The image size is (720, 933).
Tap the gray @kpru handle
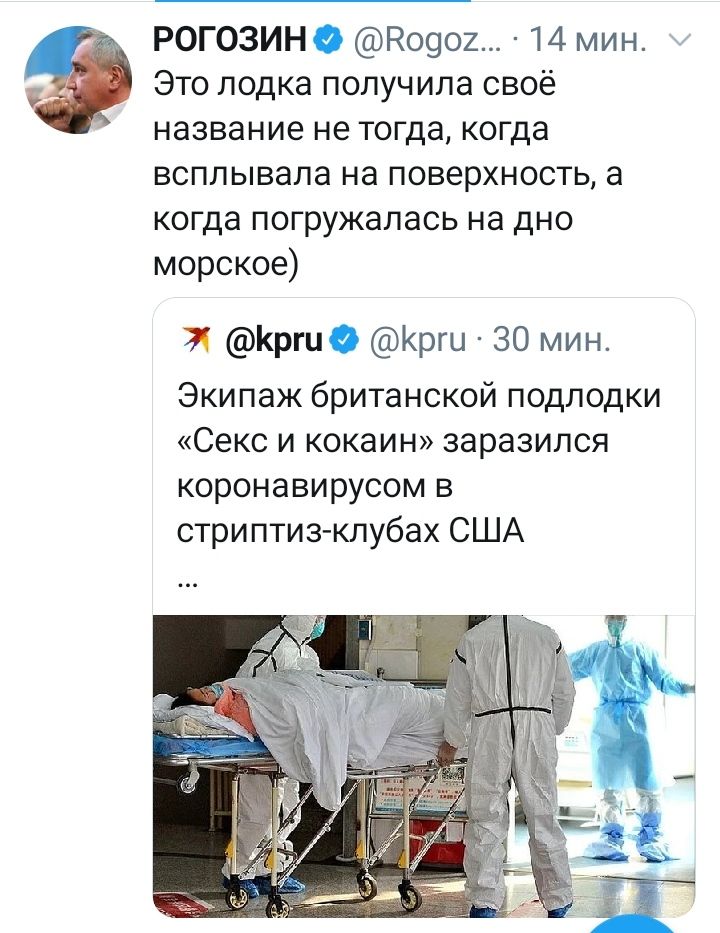point(418,340)
